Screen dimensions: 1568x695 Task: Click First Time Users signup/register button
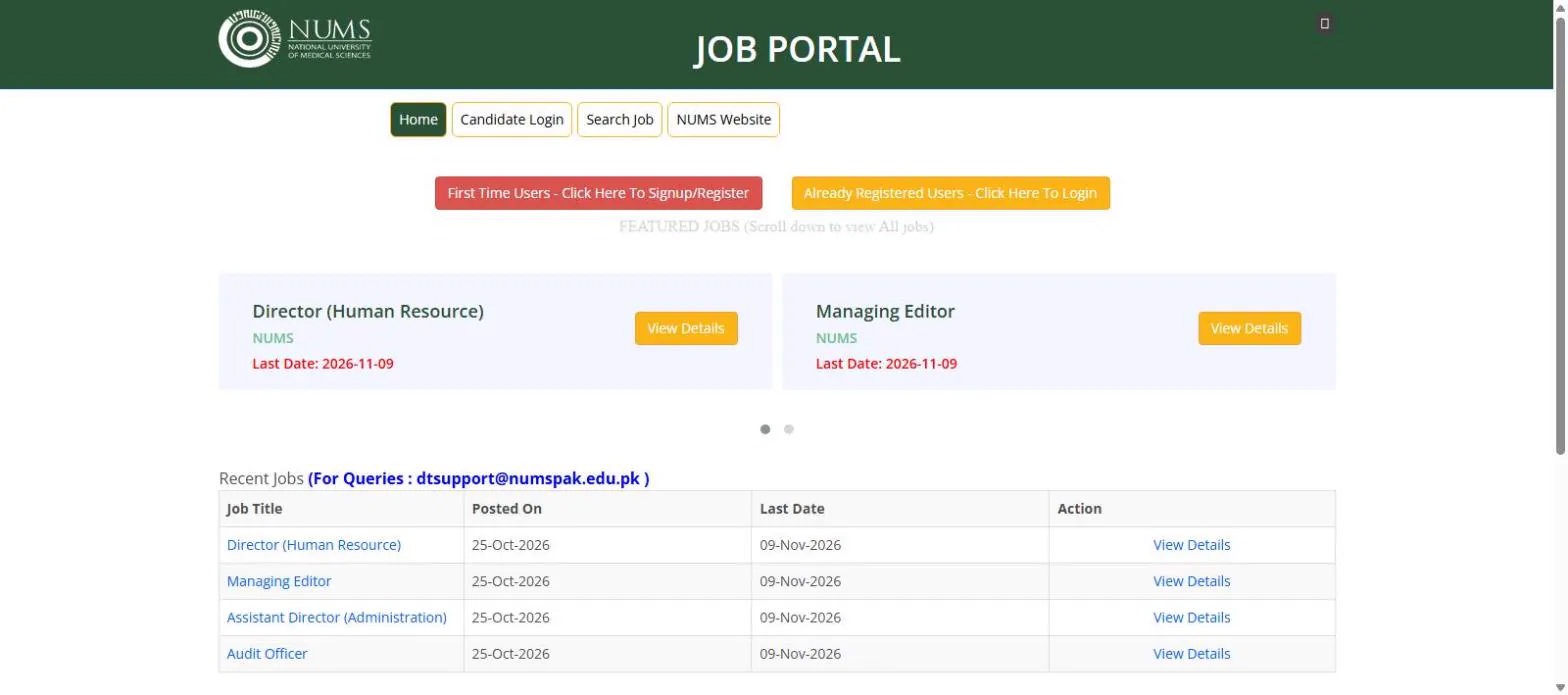tap(598, 193)
